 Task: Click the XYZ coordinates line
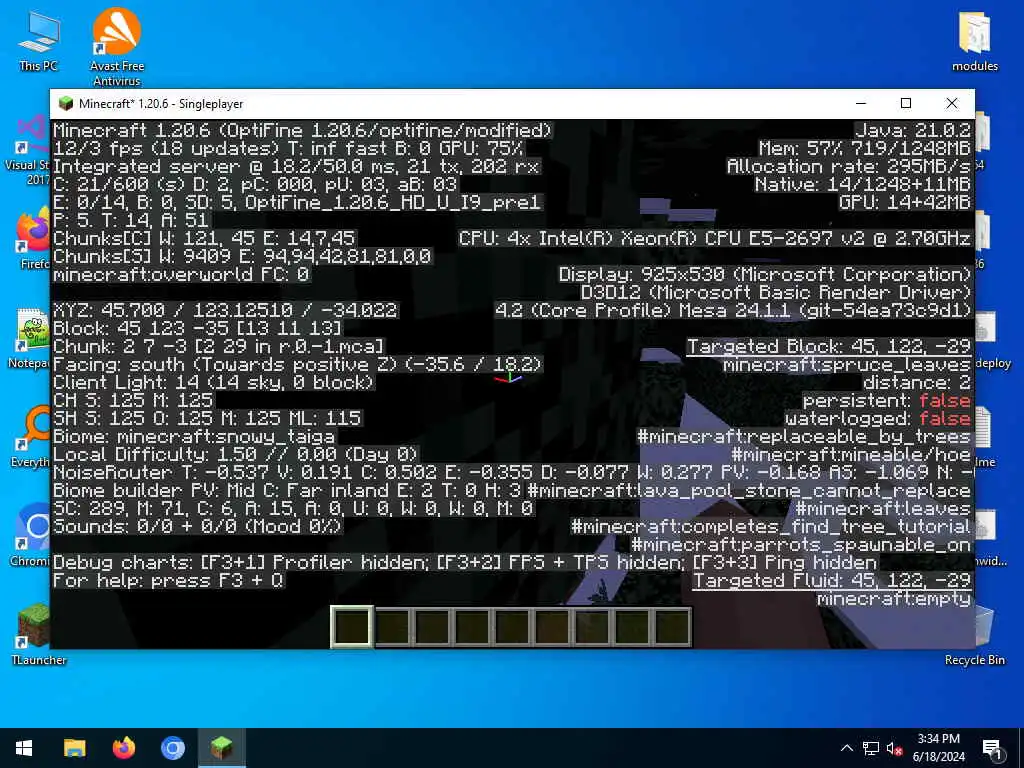[x=225, y=310]
